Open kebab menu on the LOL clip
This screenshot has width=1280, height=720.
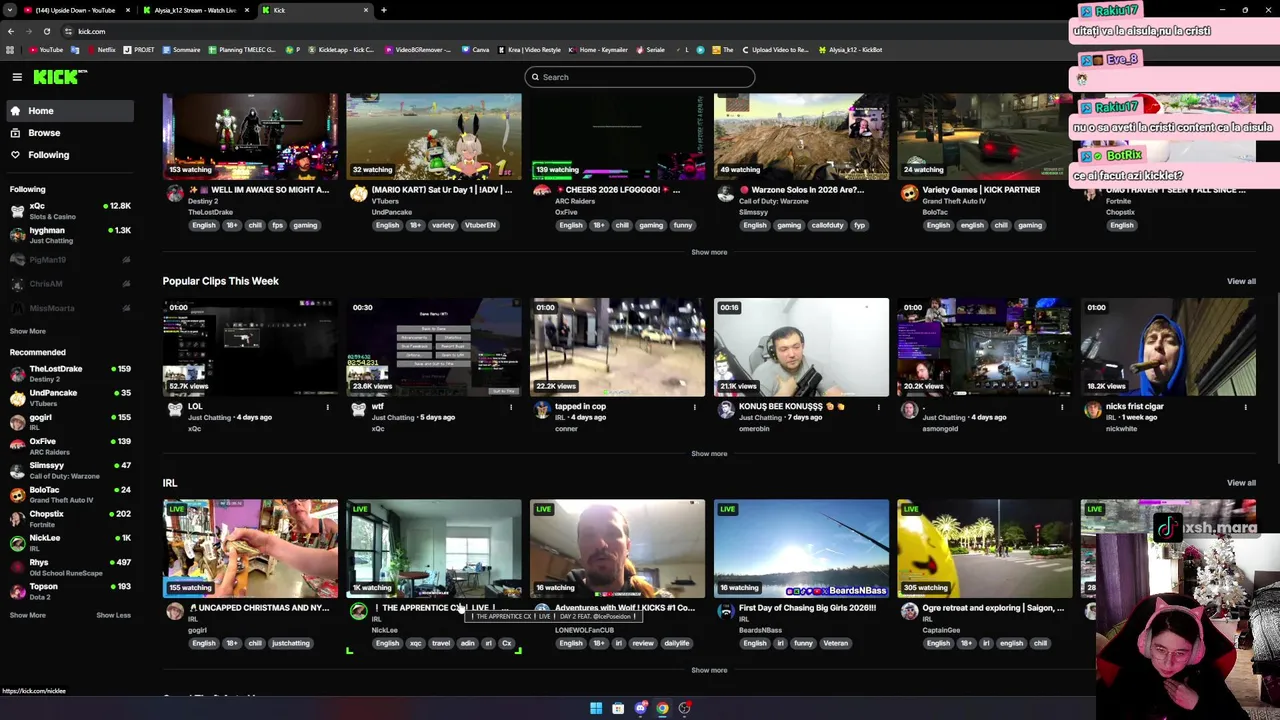[x=327, y=407]
